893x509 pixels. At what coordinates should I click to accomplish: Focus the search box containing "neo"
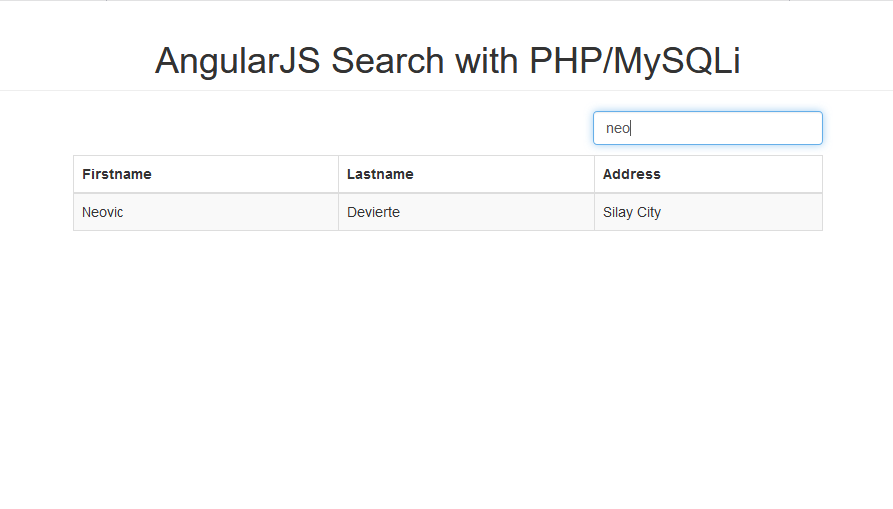[707, 128]
